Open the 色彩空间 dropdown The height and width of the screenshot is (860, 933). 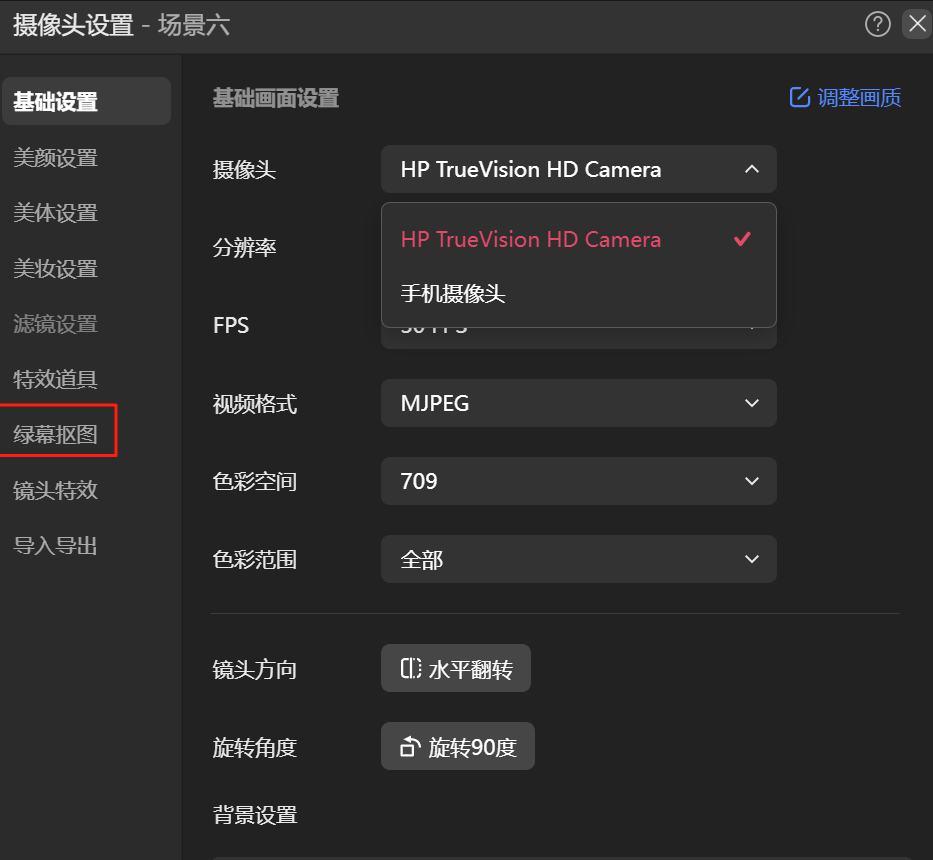coord(579,481)
